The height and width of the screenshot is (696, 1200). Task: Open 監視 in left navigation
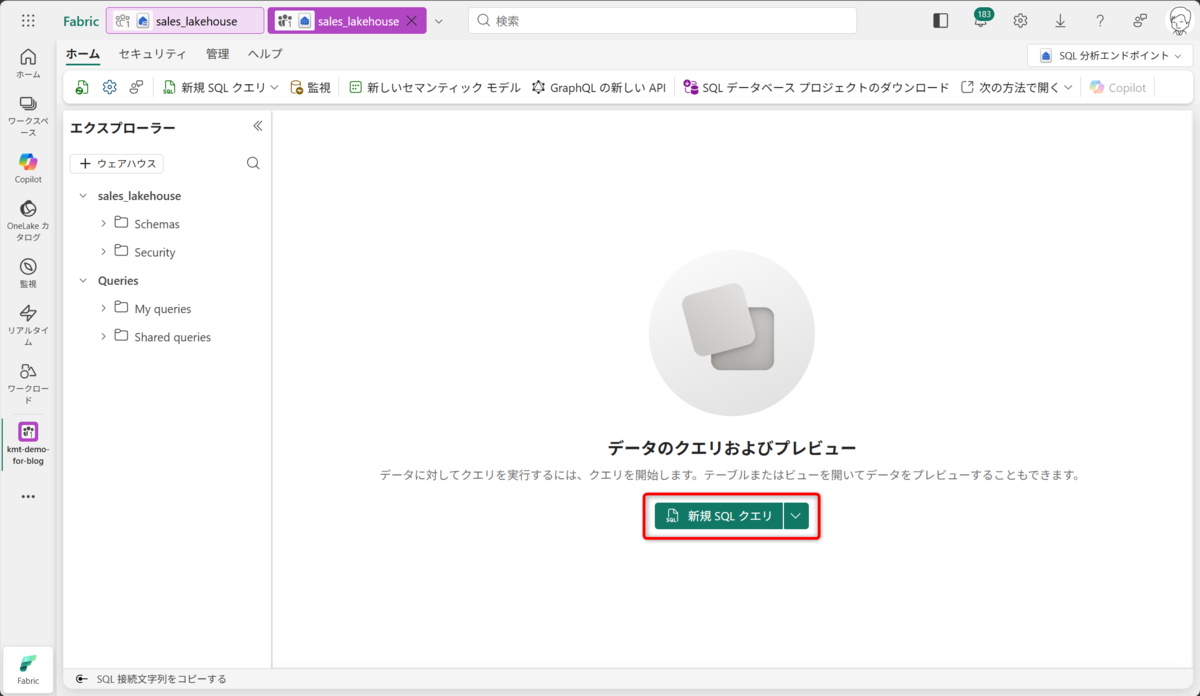(x=28, y=273)
